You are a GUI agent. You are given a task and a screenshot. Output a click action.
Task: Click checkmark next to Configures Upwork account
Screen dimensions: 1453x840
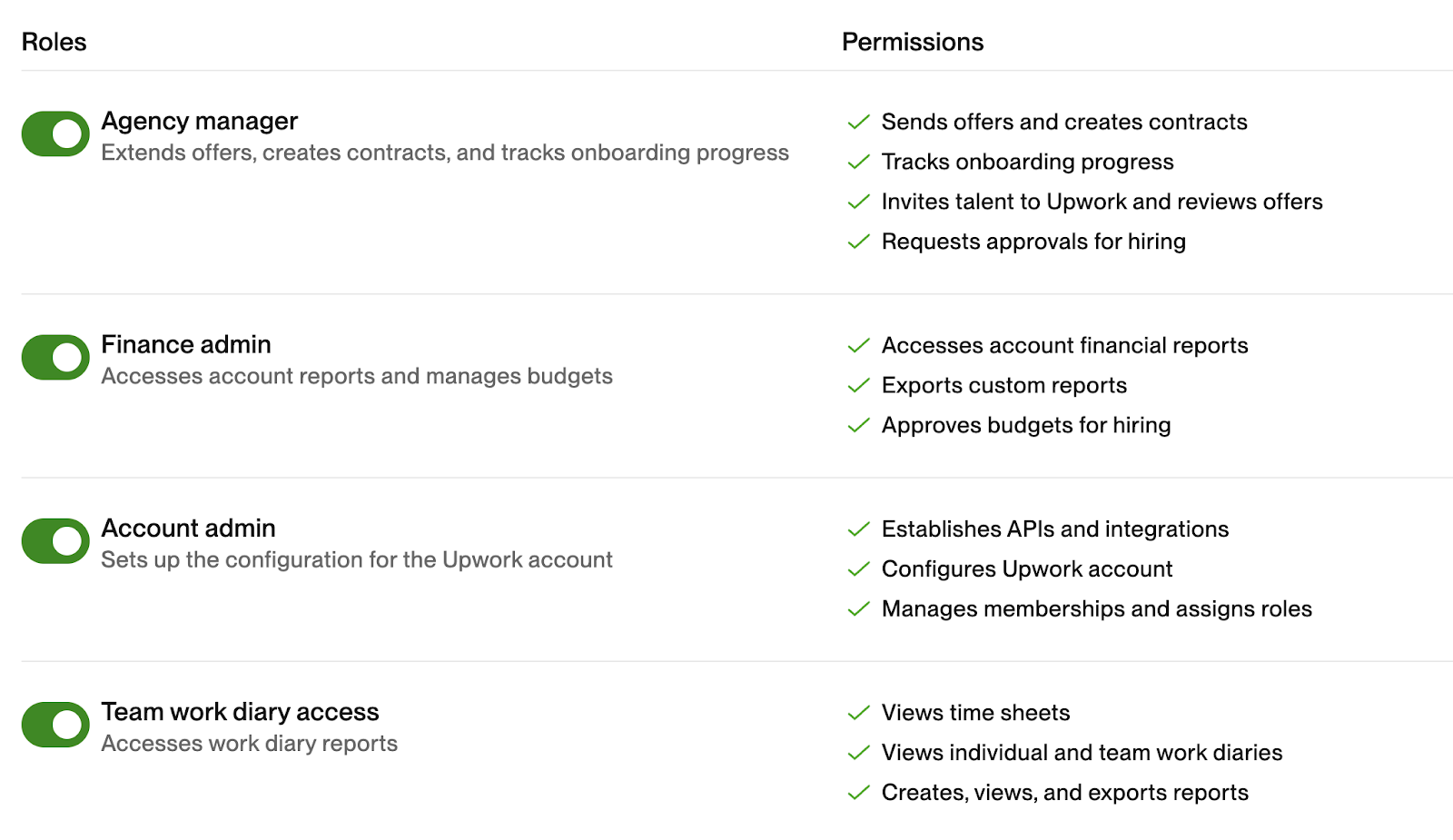pos(858,569)
